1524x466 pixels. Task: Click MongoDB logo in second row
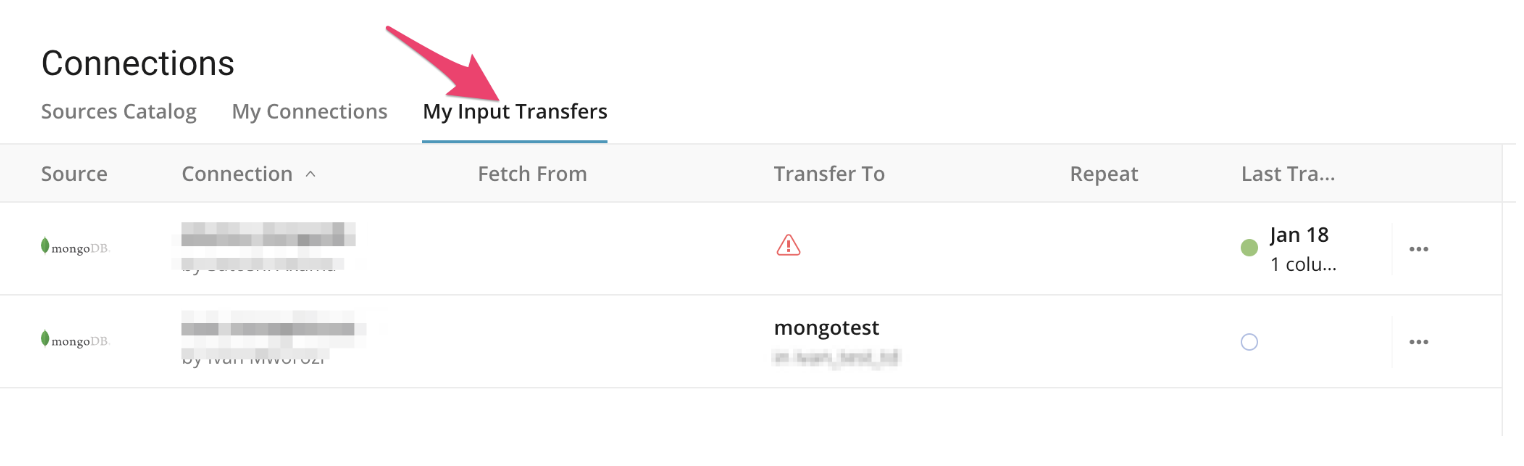pyautogui.click(x=74, y=340)
